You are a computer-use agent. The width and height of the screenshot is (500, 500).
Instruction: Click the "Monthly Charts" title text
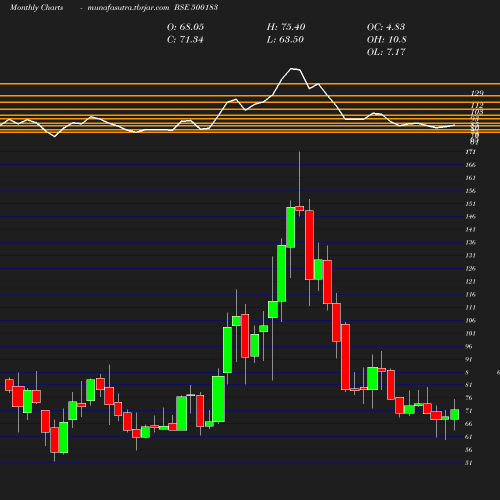tap(36, 7)
